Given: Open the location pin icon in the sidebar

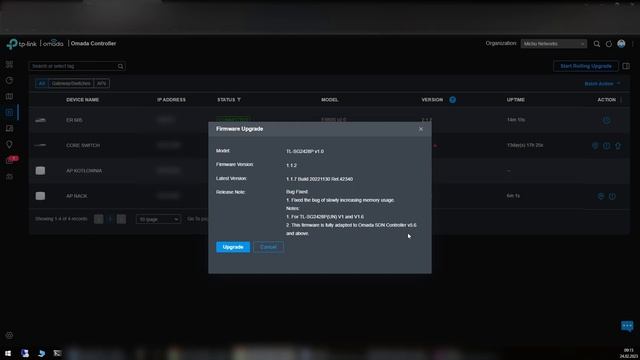Looking at the screenshot, I should click(9, 144).
